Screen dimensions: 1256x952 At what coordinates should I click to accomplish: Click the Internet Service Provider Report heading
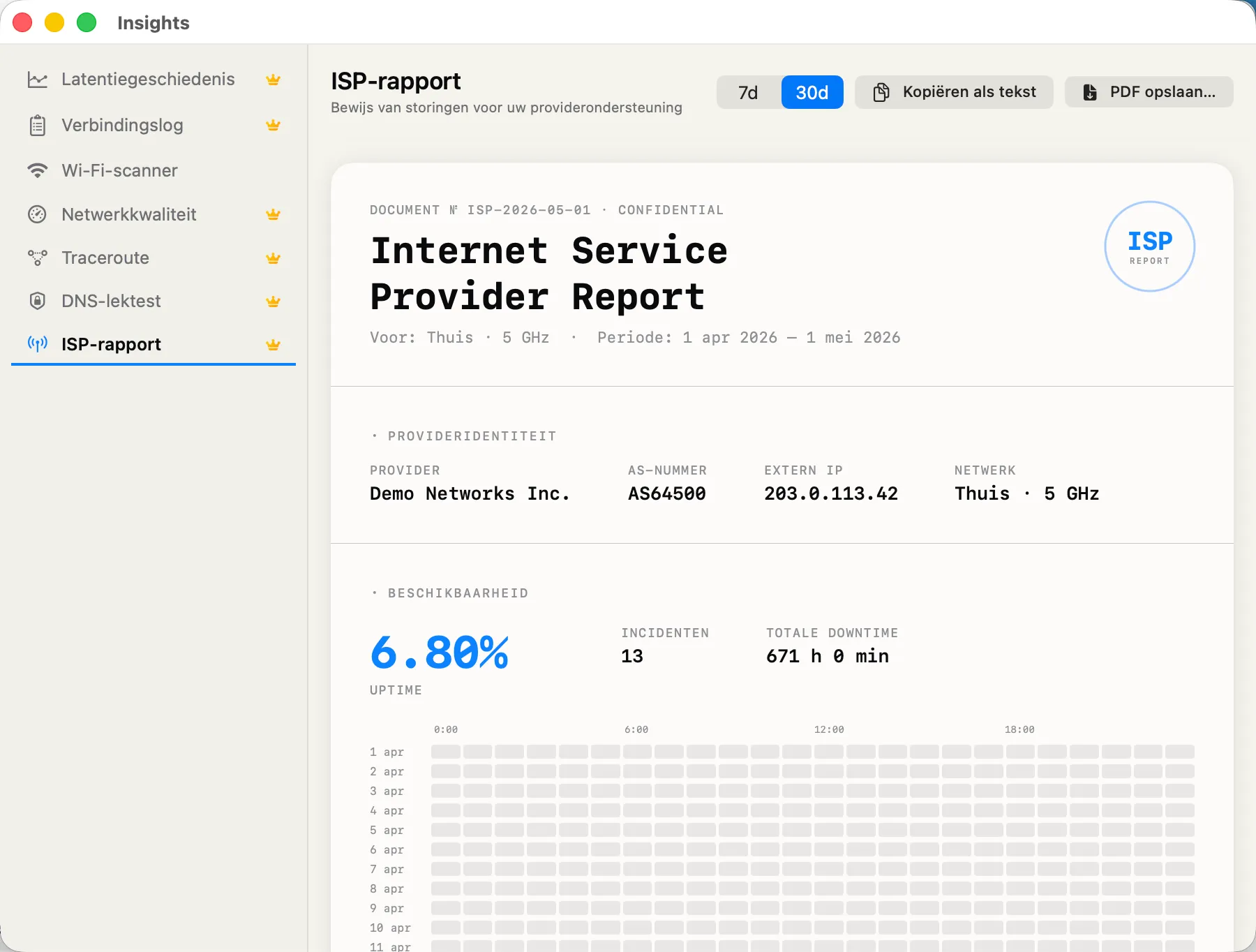[x=549, y=274]
